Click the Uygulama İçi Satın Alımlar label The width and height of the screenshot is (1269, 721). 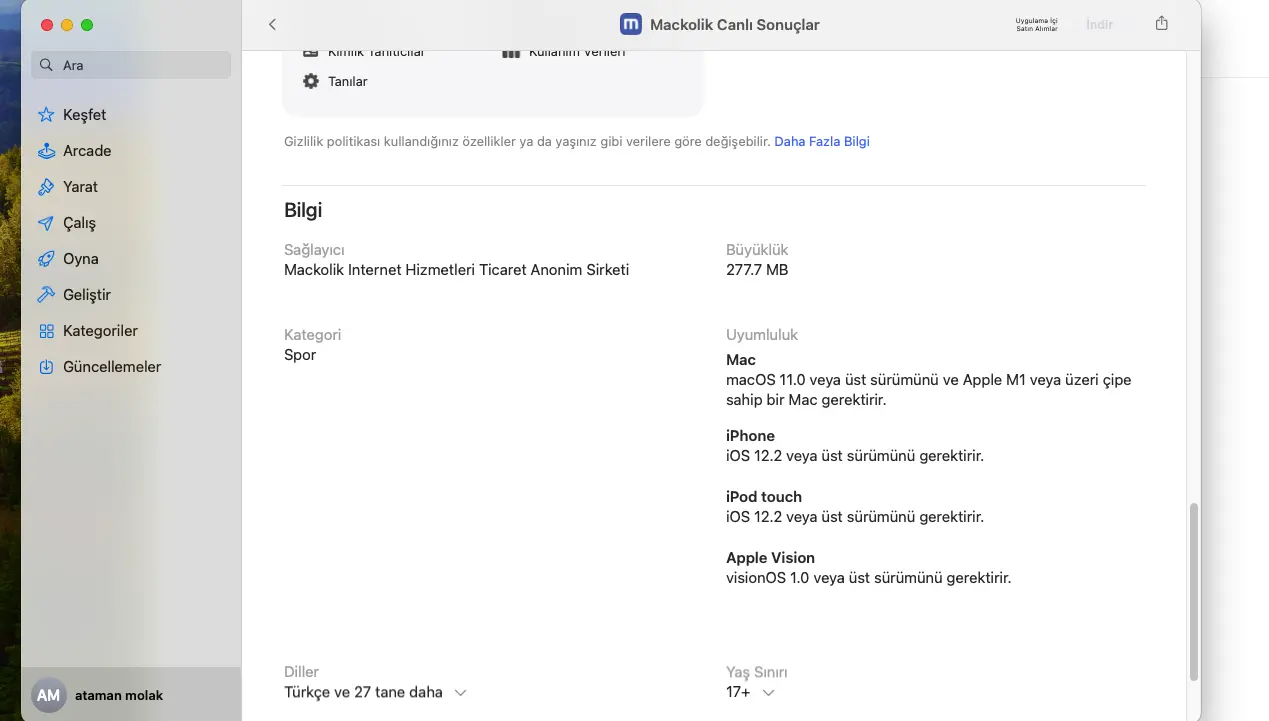click(1037, 25)
